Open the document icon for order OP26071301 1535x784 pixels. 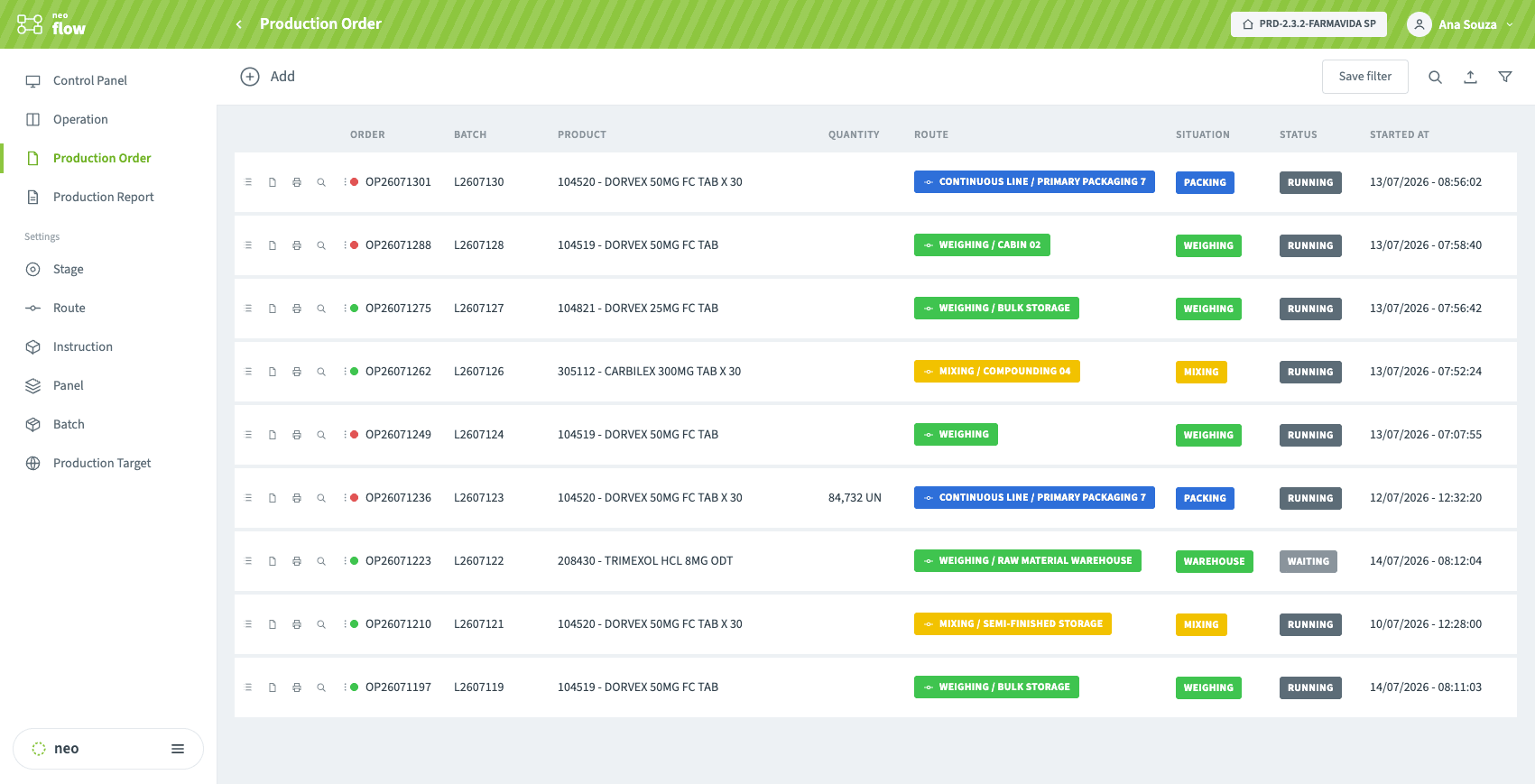click(x=273, y=182)
